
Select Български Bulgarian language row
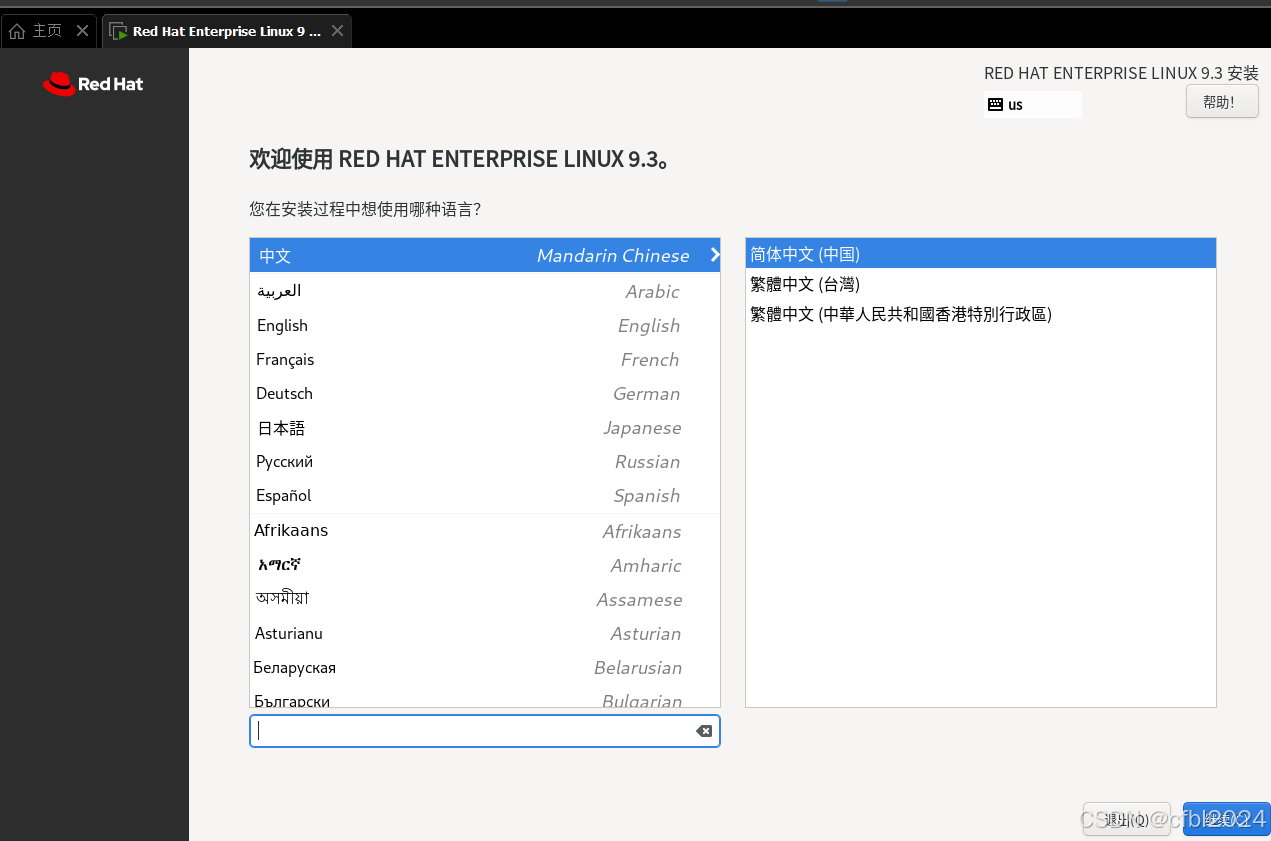tap(485, 697)
